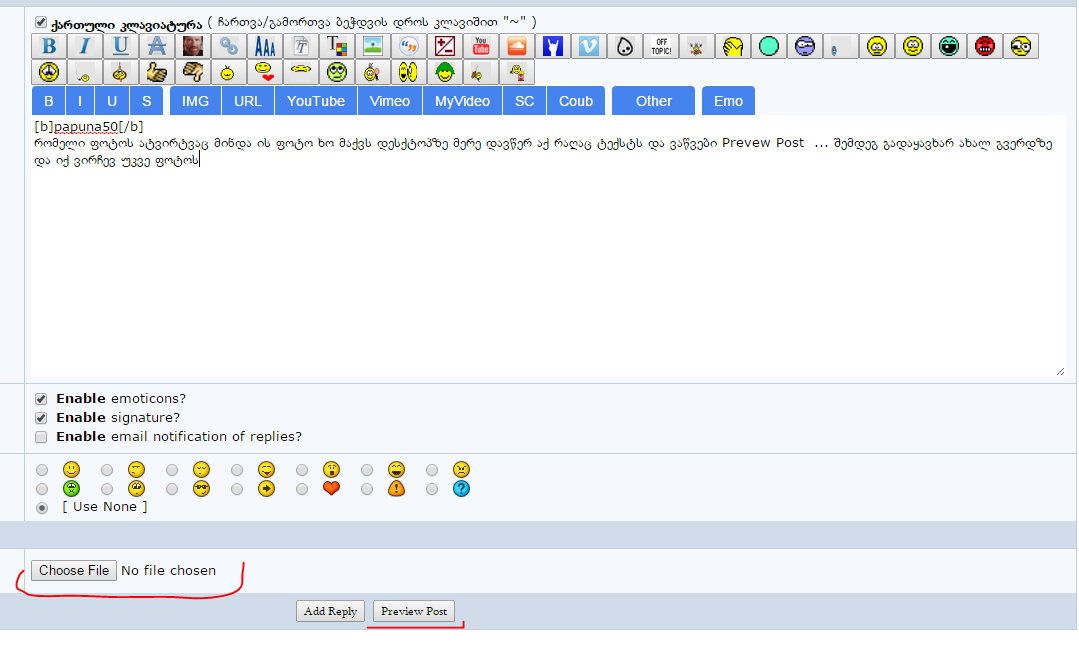Click the blue YouTube tag button
The height and width of the screenshot is (661, 1079).
[x=316, y=101]
